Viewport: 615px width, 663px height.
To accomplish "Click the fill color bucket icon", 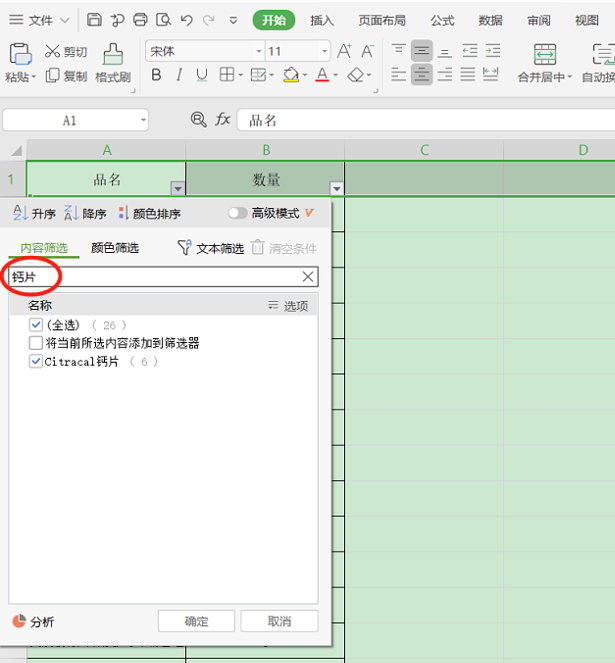I will click(x=291, y=75).
